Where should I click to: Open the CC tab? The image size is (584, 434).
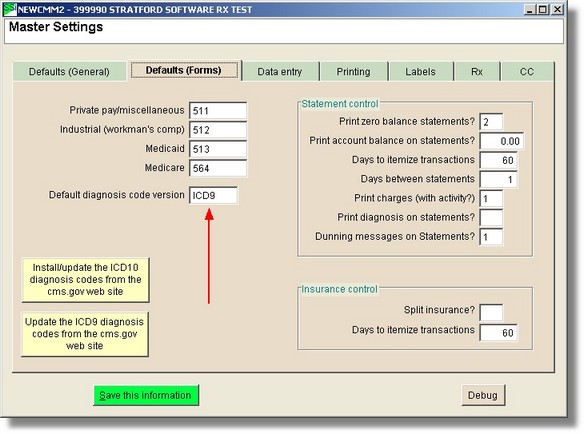[527, 72]
